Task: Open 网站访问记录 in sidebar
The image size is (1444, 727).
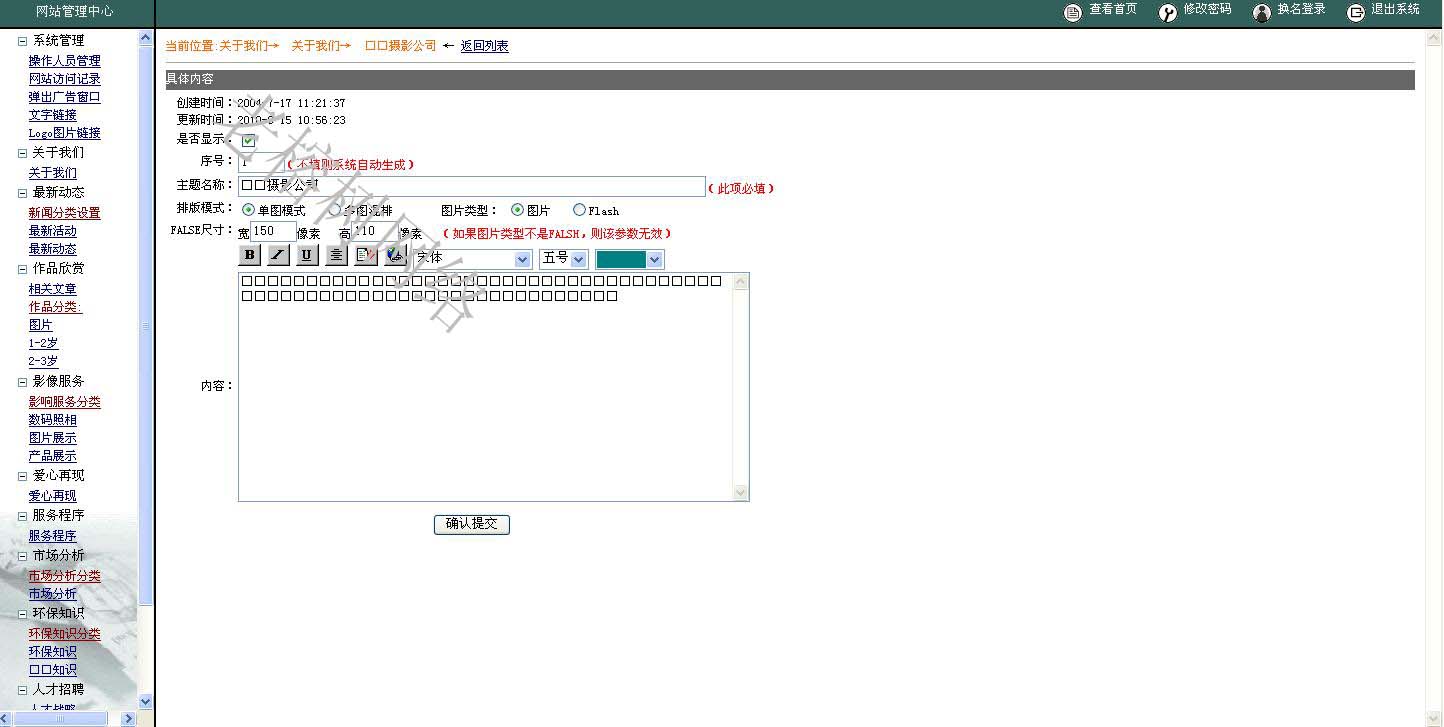Action: 65,79
